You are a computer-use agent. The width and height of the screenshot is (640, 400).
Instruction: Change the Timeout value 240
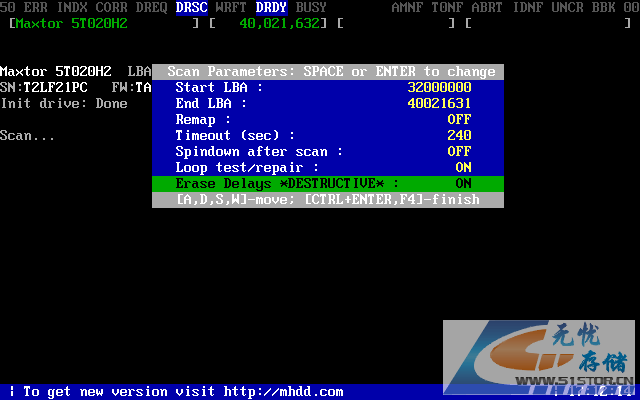pyautogui.click(x=459, y=135)
